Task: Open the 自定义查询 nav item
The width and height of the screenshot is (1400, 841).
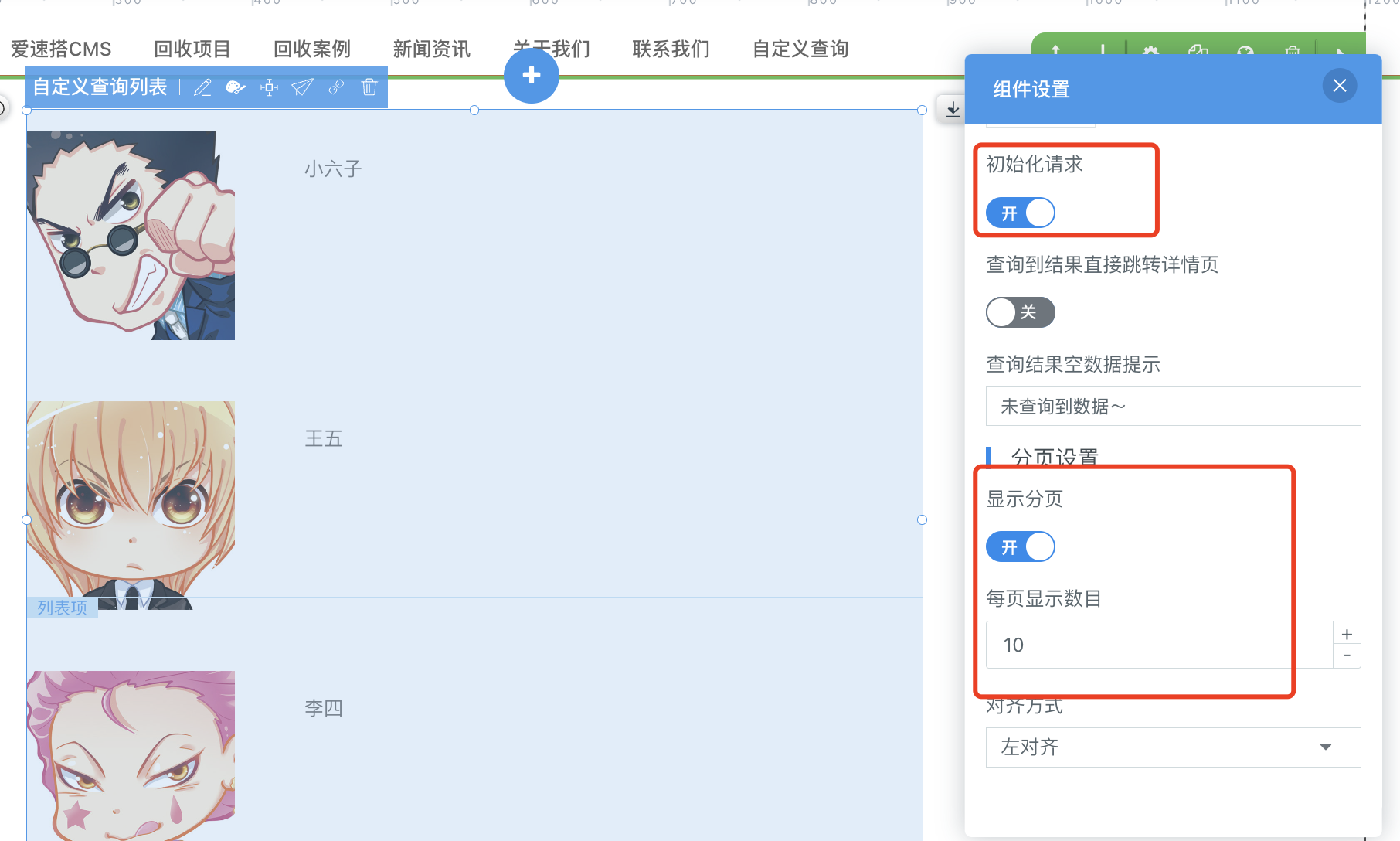Action: [x=800, y=49]
